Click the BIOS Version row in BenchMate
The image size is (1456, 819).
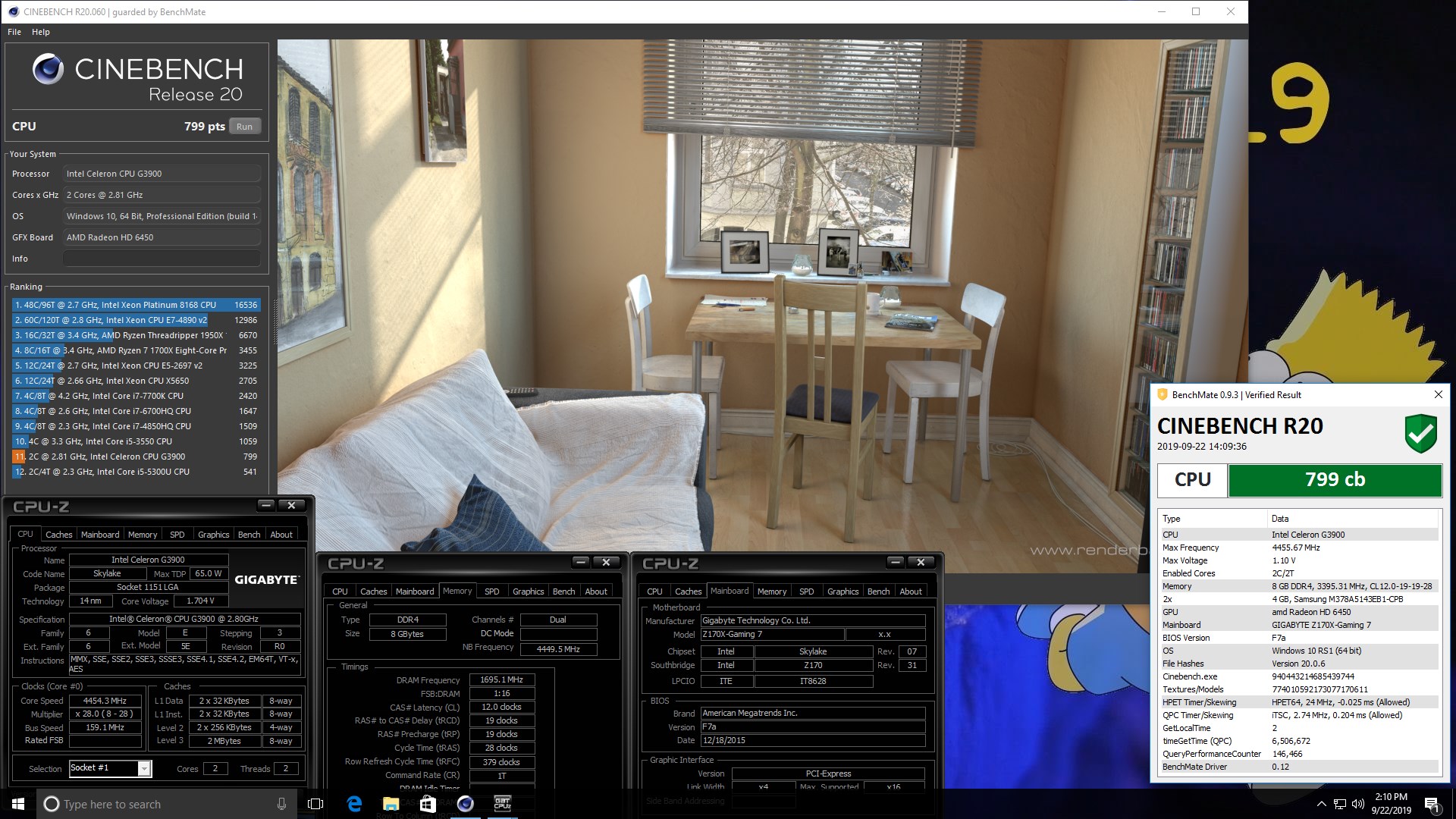pyautogui.click(x=1298, y=638)
